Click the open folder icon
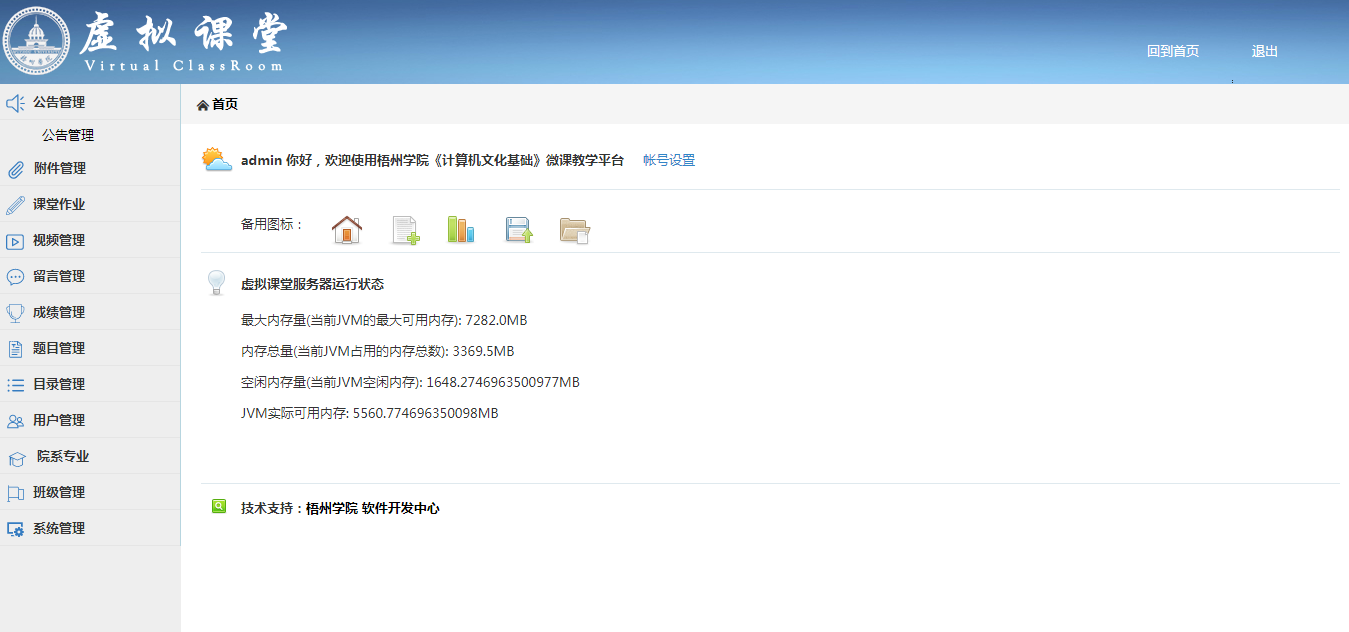 pyautogui.click(x=574, y=230)
